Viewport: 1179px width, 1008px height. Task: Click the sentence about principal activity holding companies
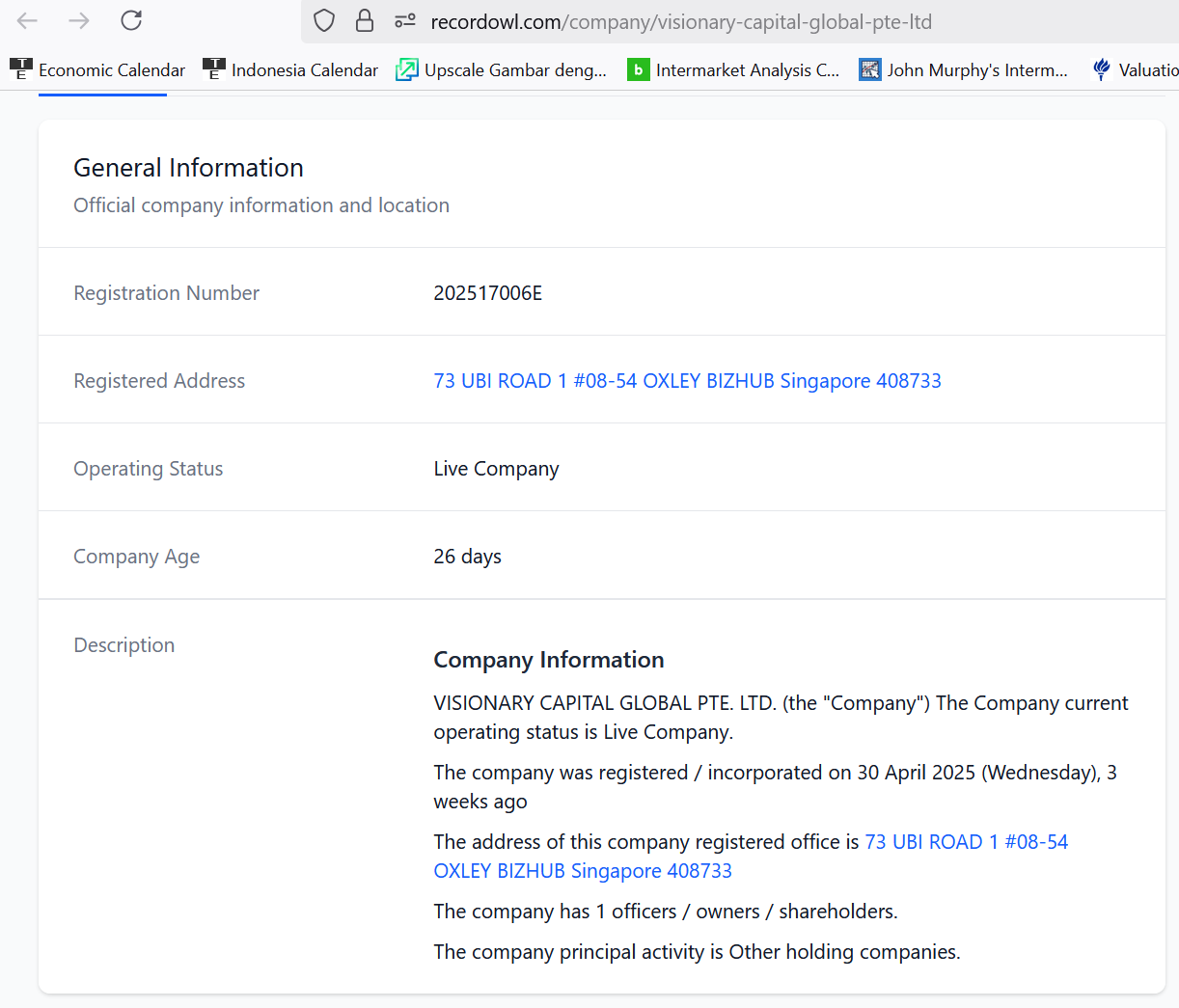[697, 952]
